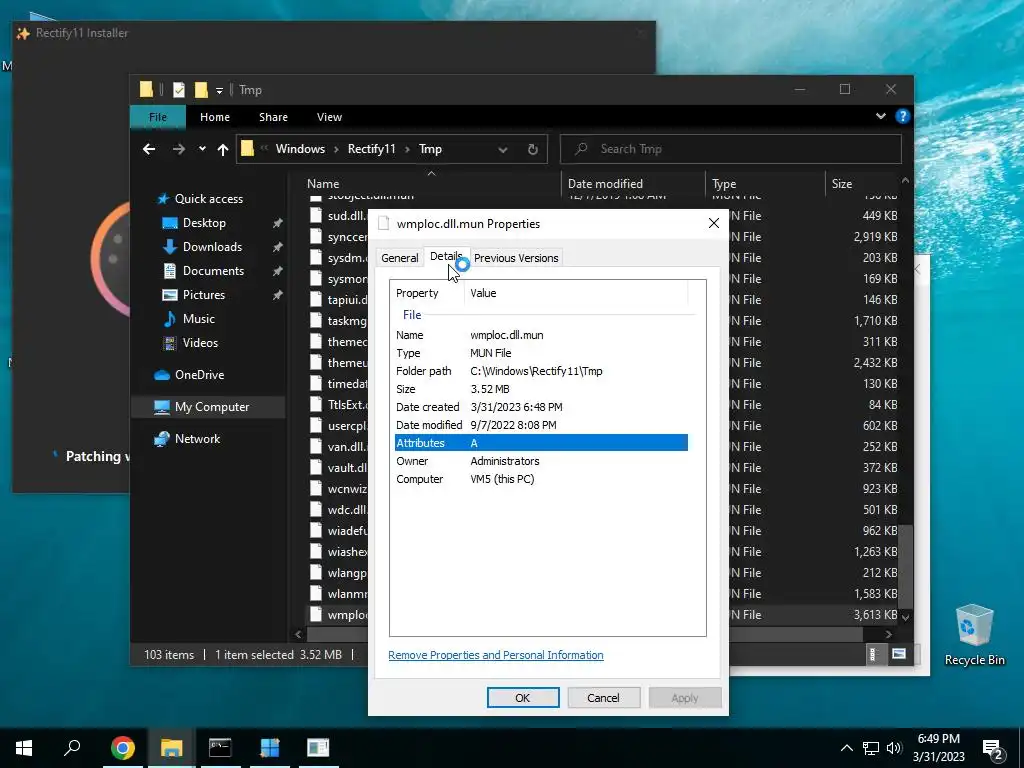Go up one folder level arrow
The height and width of the screenshot is (768, 1024).
[223, 150]
